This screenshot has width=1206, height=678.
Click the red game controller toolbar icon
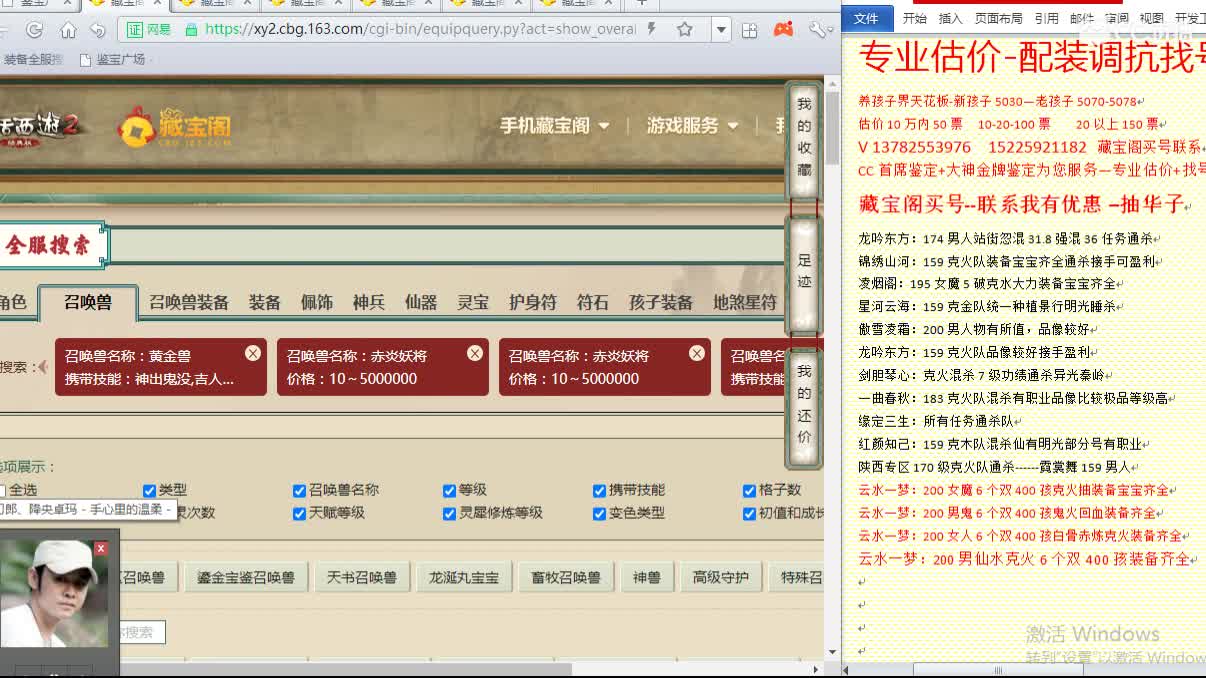click(783, 29)
